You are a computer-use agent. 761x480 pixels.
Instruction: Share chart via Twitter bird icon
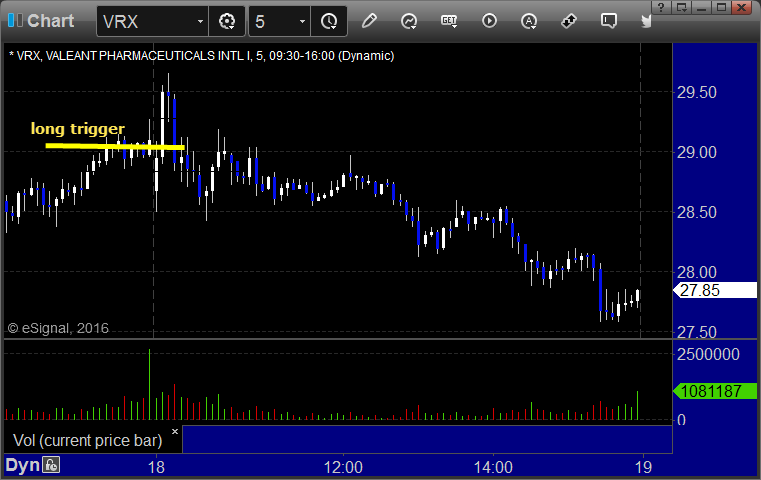tap(646, 21)
